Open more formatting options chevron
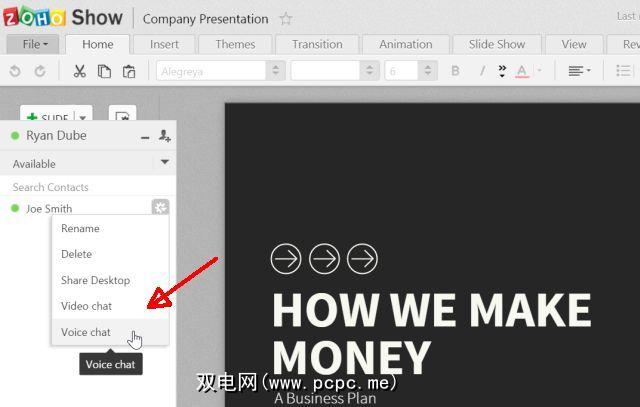640x407 pixels. click(x=502, y=71)
